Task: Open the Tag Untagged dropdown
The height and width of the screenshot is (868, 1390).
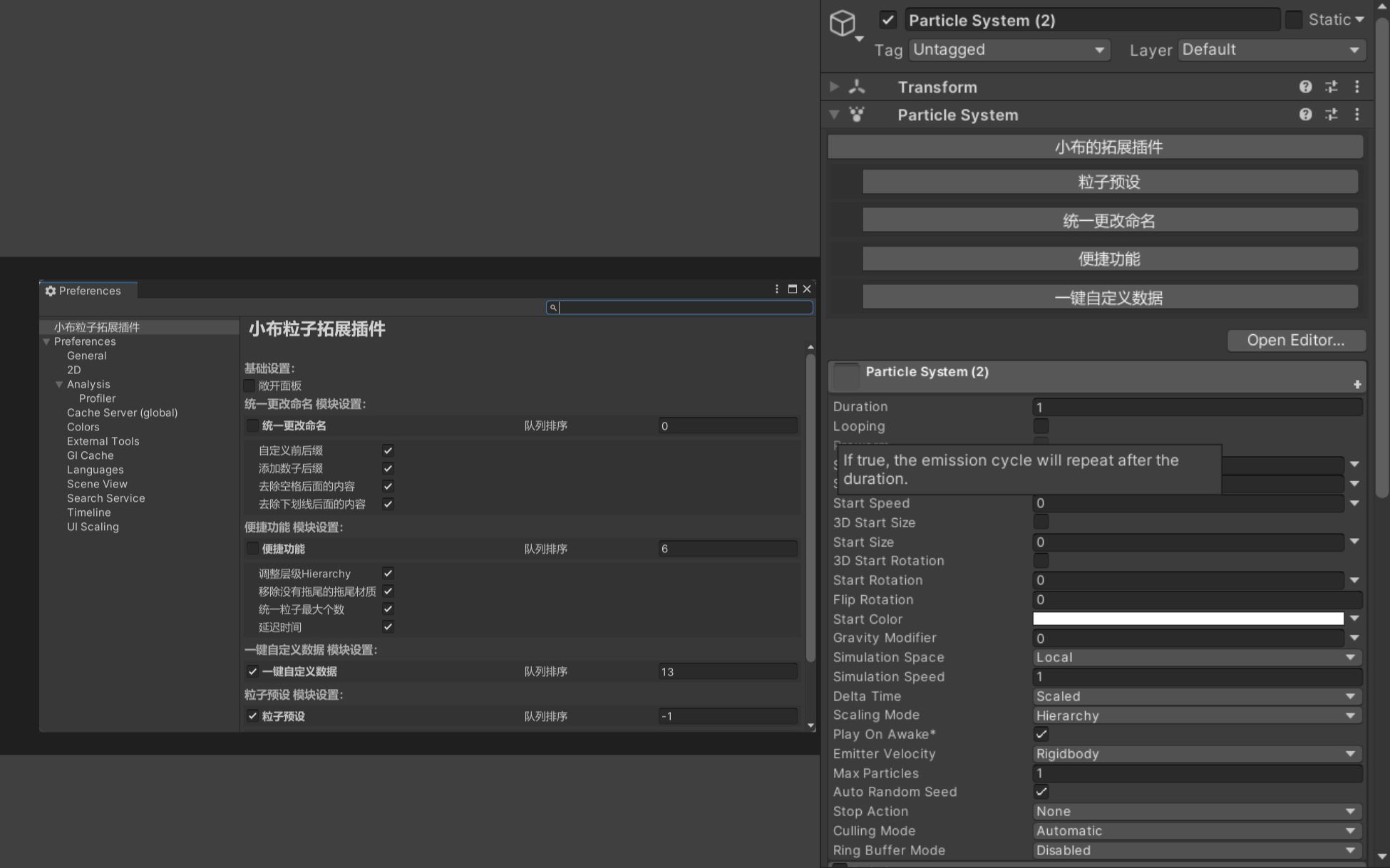Action: pyautogui.click(x=1009, y=50)
